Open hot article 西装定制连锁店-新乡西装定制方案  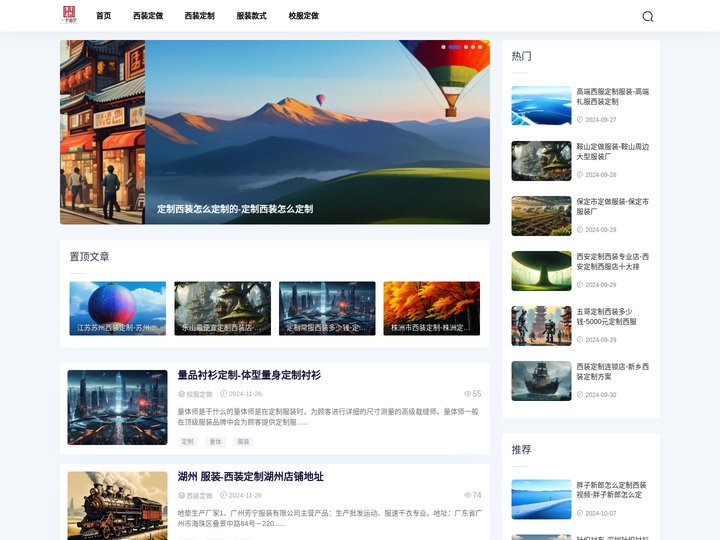click(613, 371)
